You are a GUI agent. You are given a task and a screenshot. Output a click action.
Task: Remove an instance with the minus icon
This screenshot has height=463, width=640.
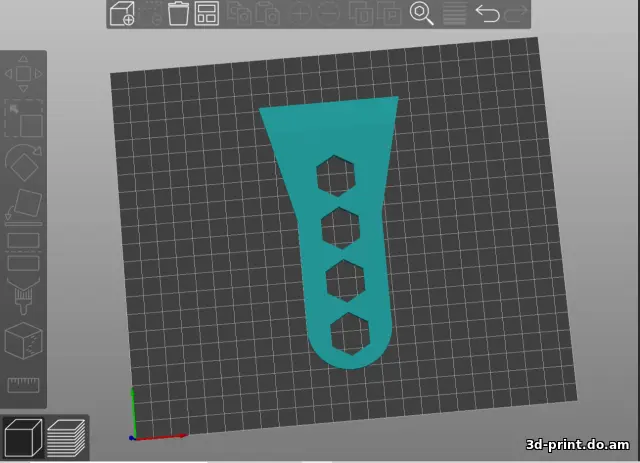(329, 13)
